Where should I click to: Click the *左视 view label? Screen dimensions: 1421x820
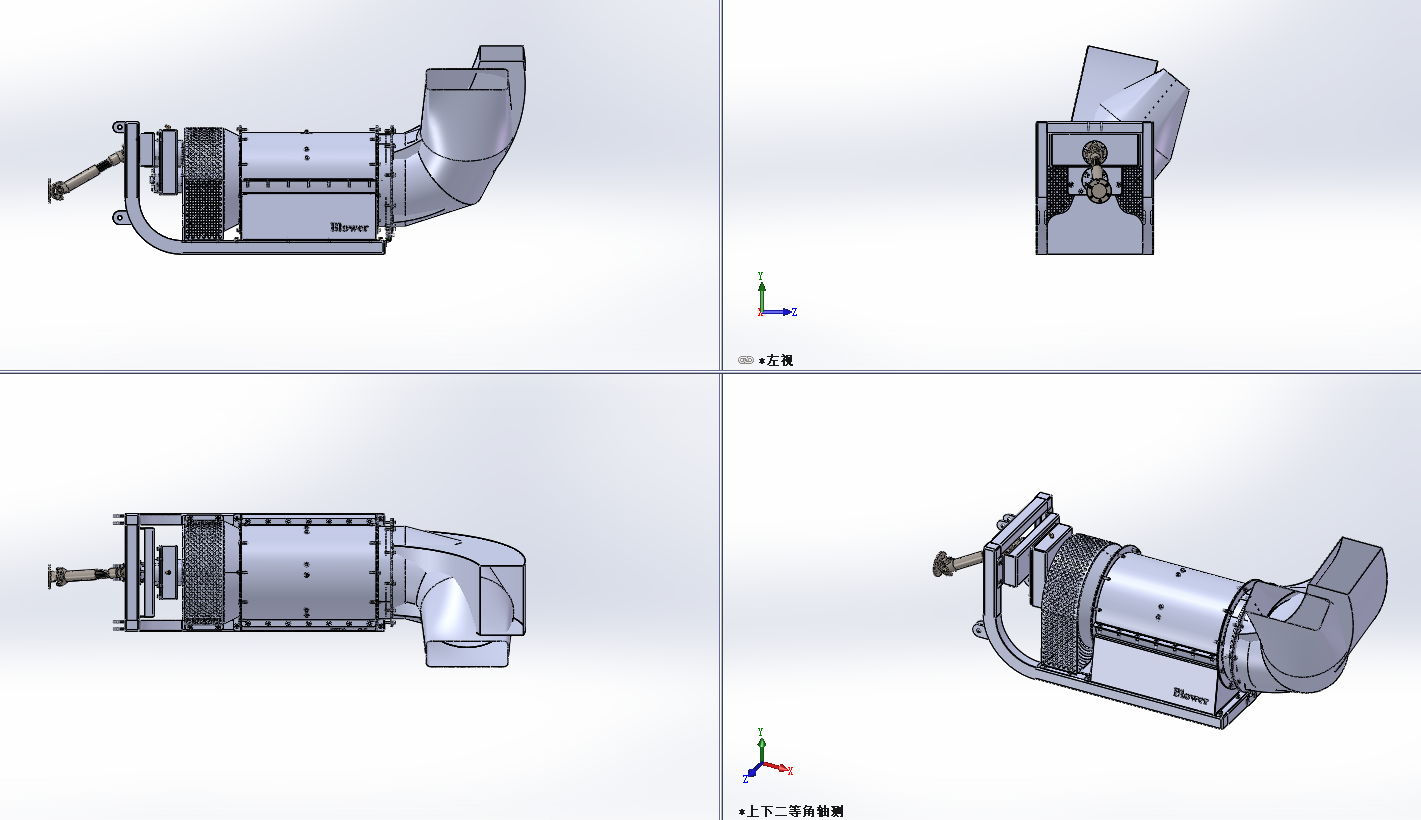776,360
